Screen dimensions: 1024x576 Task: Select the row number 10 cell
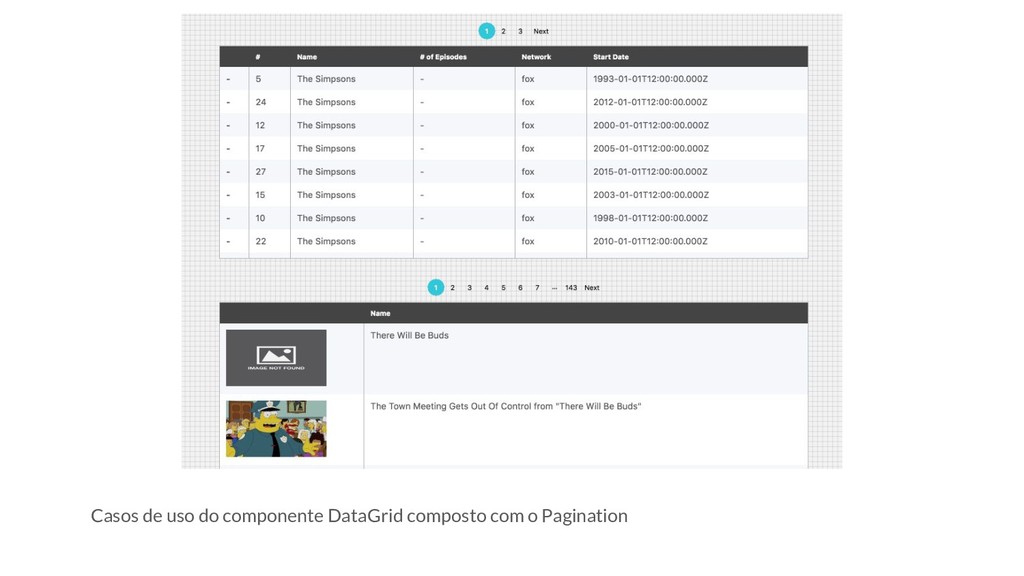coord(260,218)
